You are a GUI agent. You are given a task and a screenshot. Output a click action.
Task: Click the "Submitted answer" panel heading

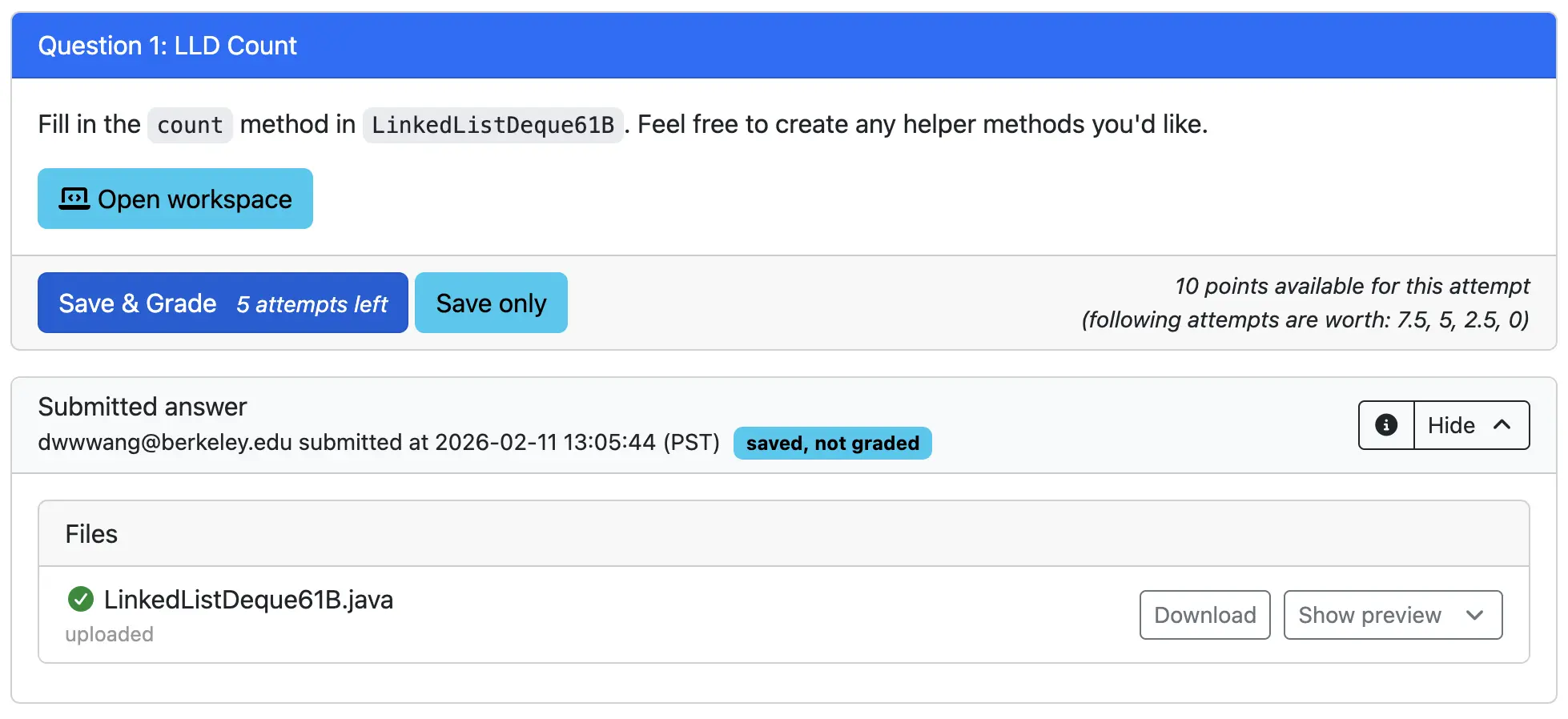click(143, 407)
